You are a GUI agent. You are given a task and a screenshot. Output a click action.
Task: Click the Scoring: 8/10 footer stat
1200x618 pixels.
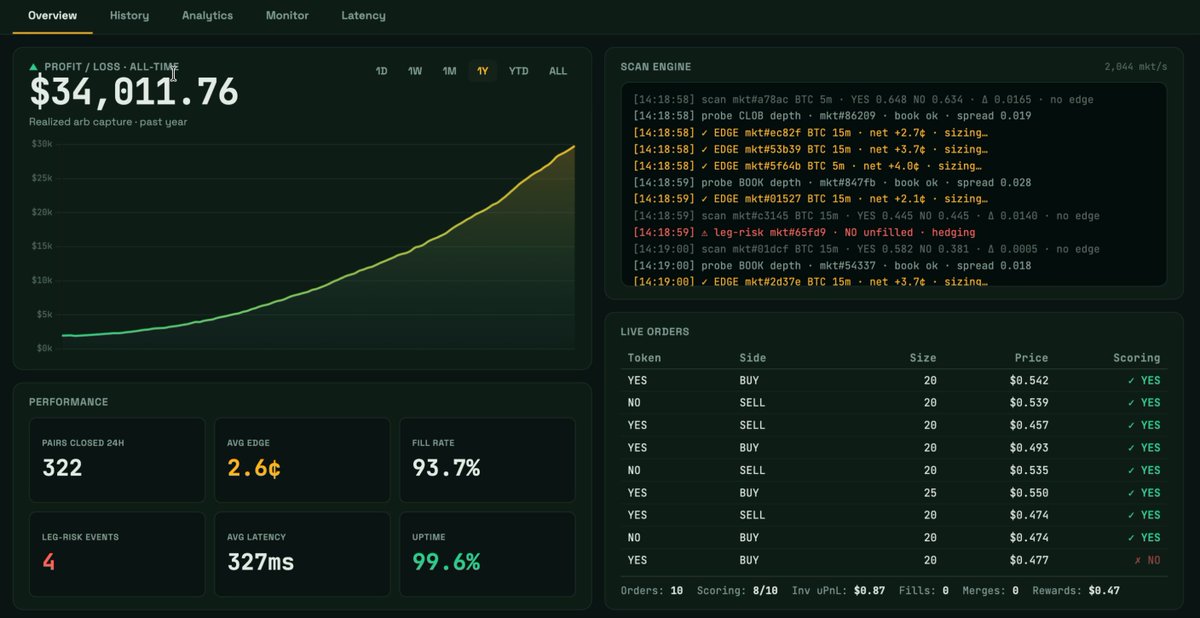coord(737,591)
